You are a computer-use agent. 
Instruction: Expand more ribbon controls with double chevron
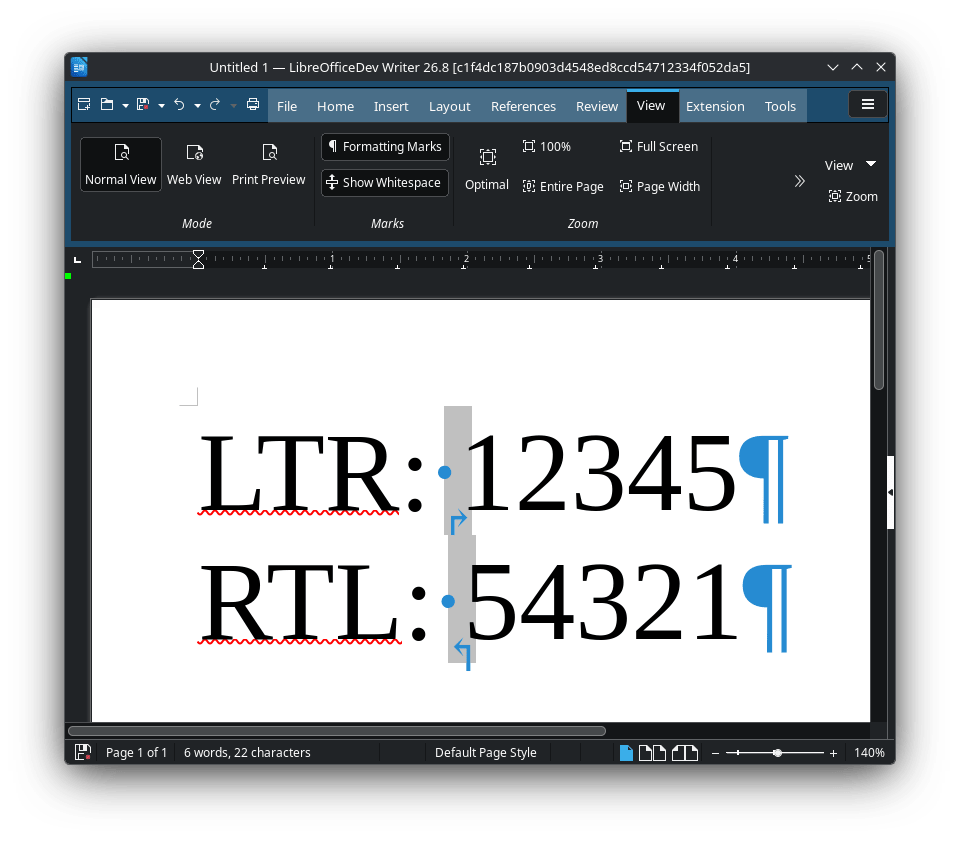[x=799, y=181]
